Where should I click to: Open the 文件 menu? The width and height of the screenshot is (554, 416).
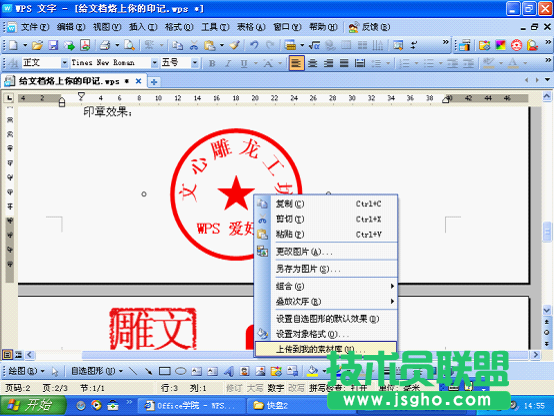coord(35,27)
